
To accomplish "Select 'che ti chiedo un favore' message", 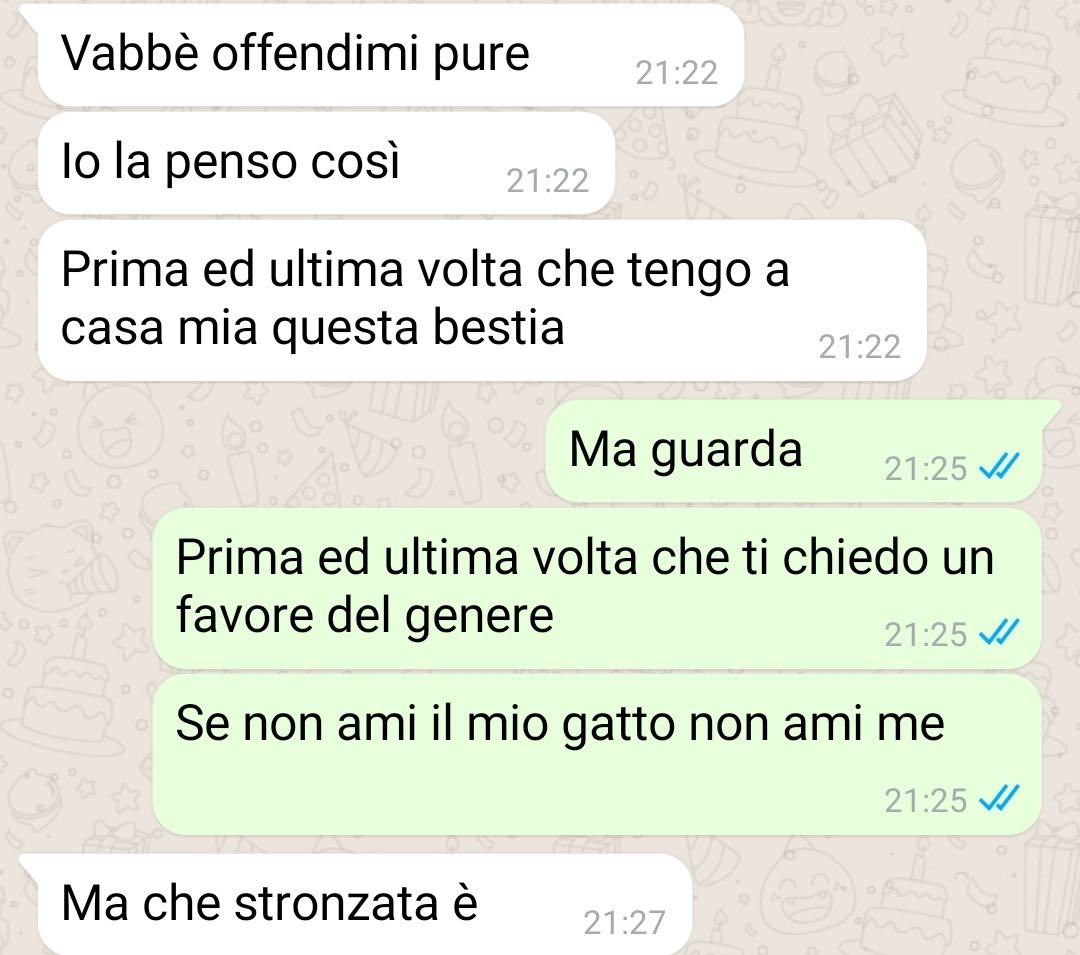I will 596,588.
